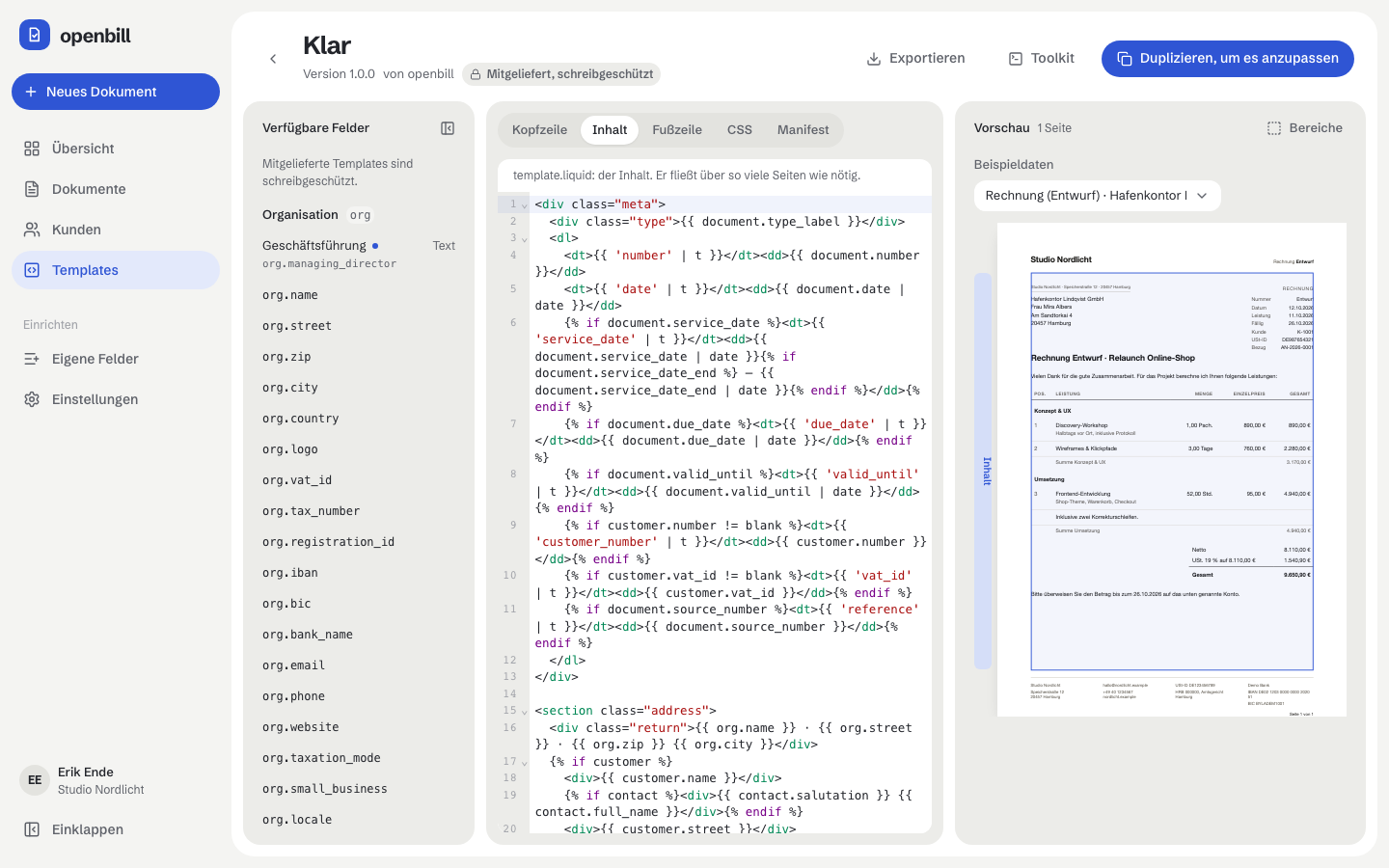This screenshot has width=1389, height=868.
Task: Open Dokumente in the sidebar
Action: coord(116,189)
